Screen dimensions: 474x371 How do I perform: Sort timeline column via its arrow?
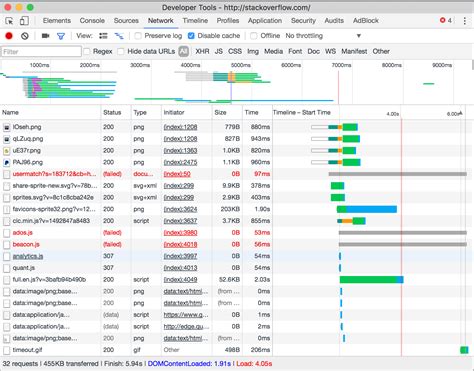461,113
